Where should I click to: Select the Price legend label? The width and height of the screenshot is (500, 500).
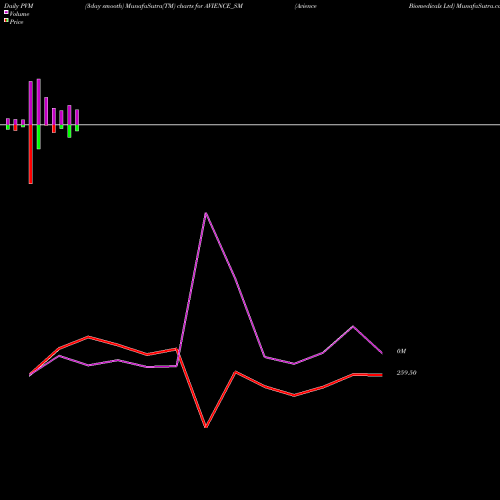pyautogui.click(x=16, y=22)
